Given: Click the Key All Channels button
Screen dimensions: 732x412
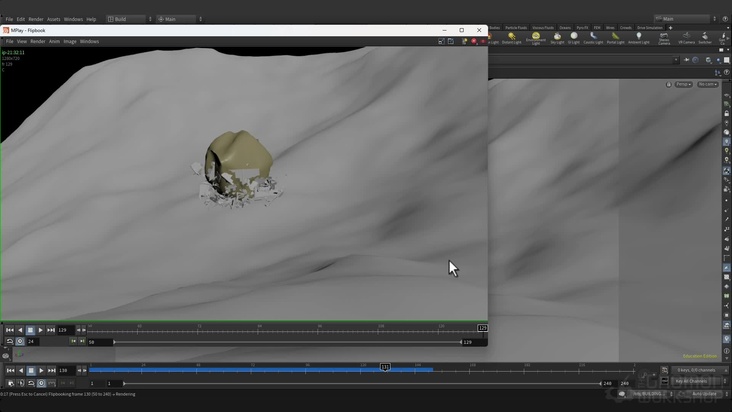Looking at the screenshot, I should (696, 381).
